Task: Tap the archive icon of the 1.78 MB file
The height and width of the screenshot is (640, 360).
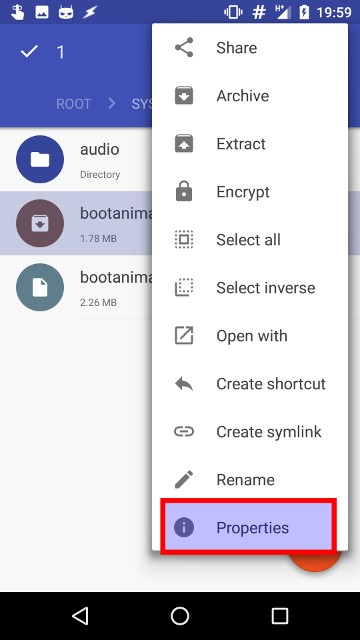Action: point(40,223)
